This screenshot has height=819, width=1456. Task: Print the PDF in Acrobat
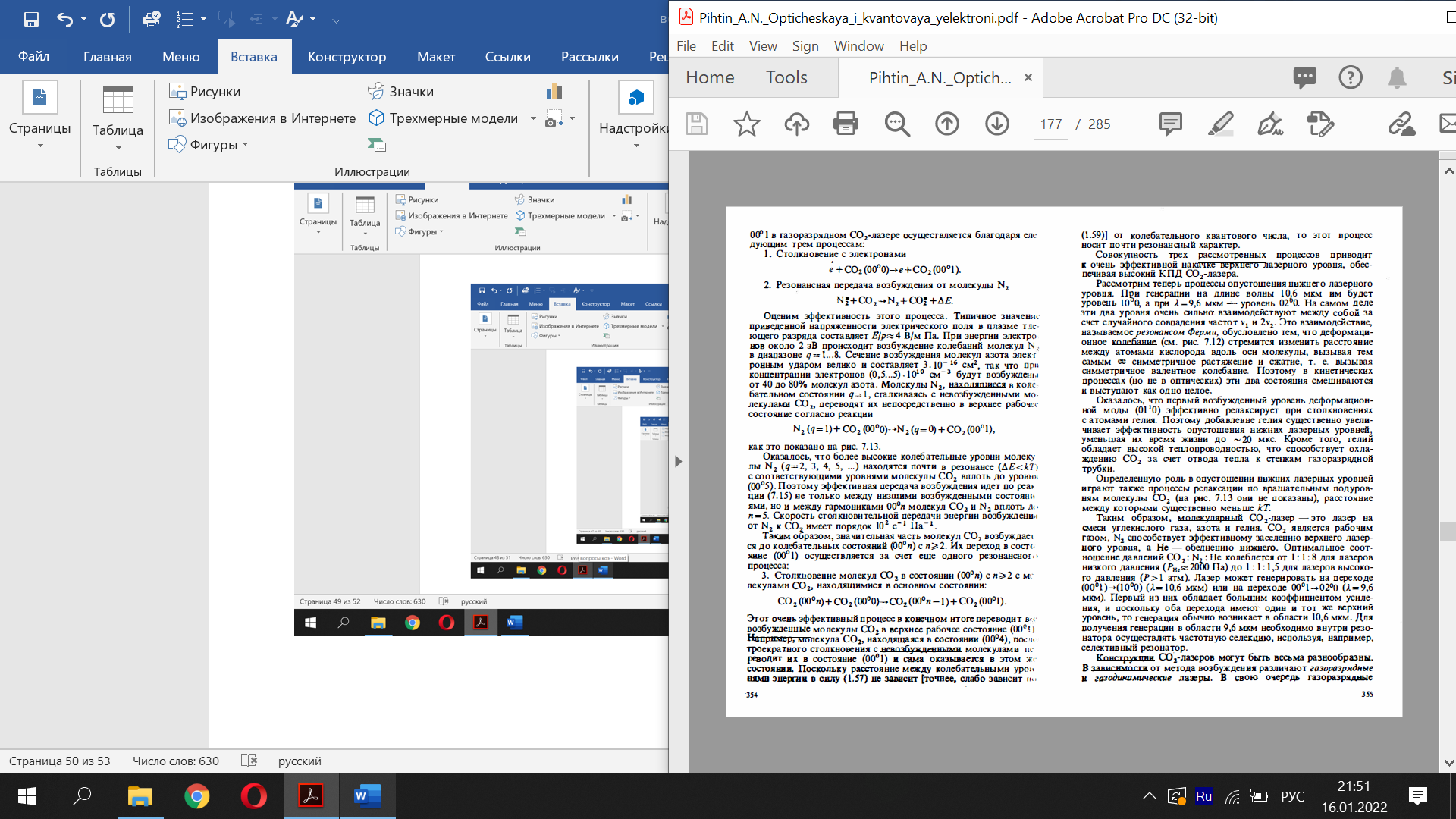[846, 124]
